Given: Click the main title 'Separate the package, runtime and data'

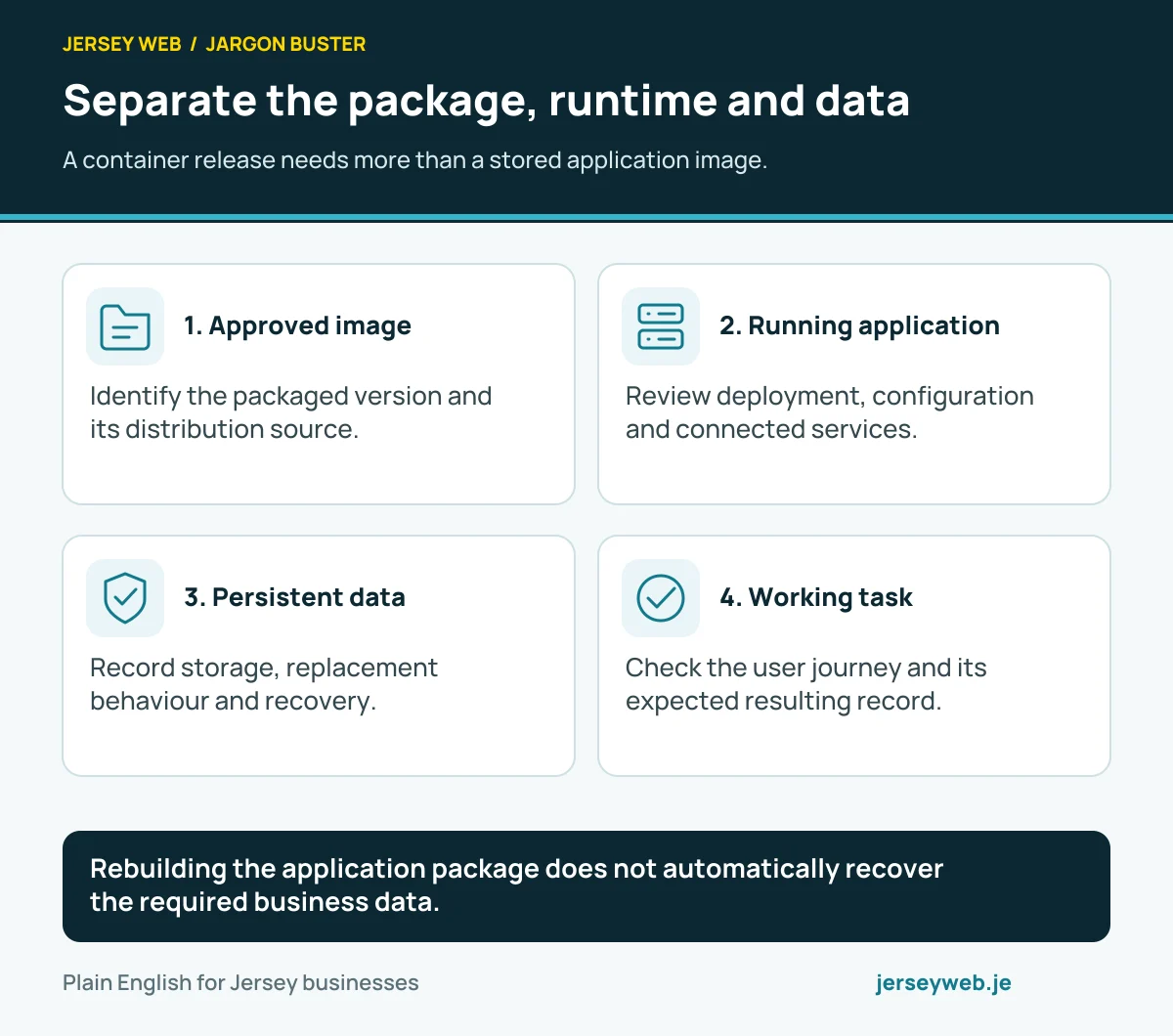Looking at the screenshot, I should pos(486,101).
